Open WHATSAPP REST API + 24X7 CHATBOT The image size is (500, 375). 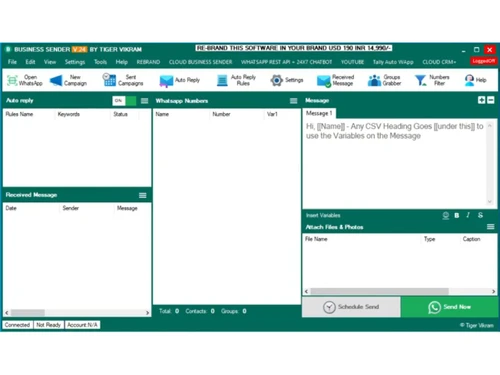pos(287,62)
